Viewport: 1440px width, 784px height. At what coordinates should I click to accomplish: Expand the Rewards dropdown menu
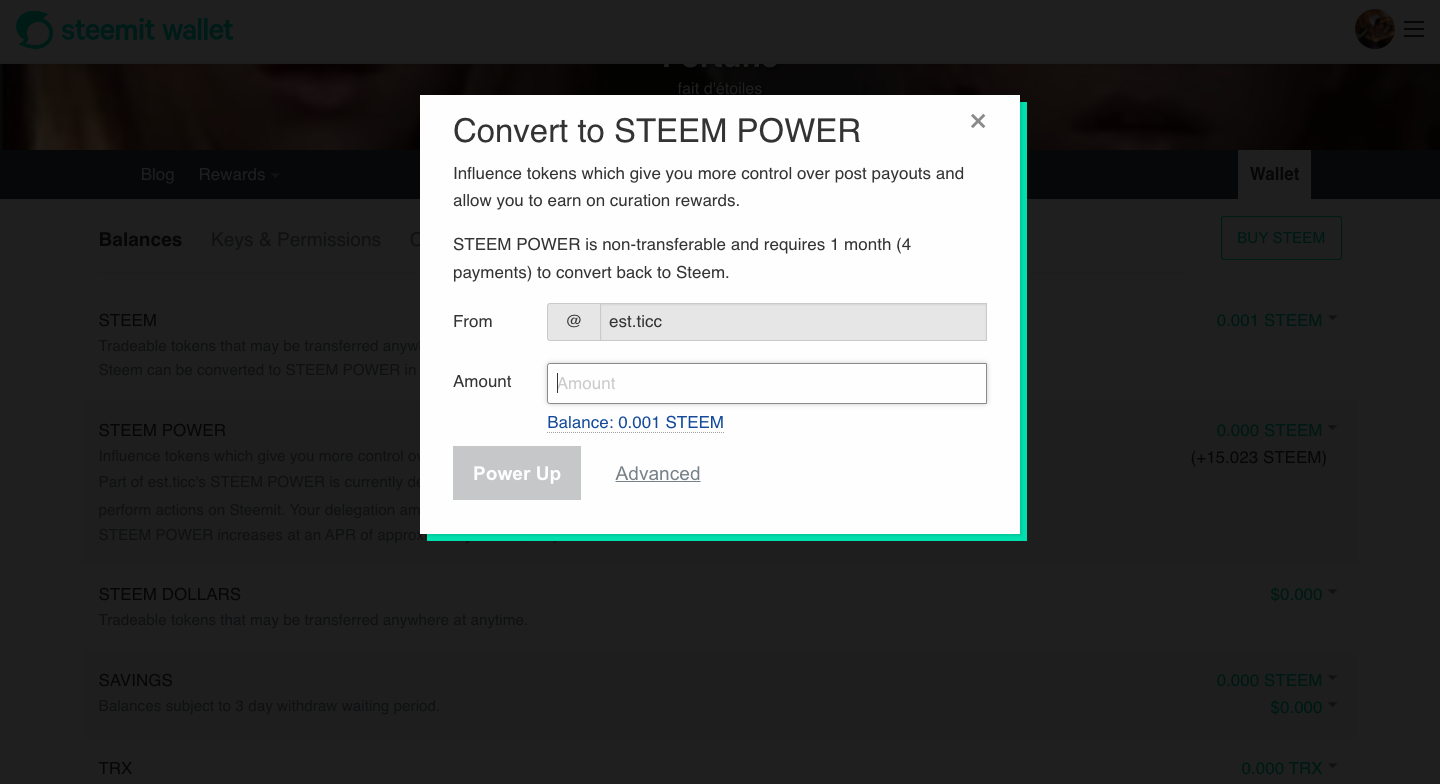click(239, 174)
